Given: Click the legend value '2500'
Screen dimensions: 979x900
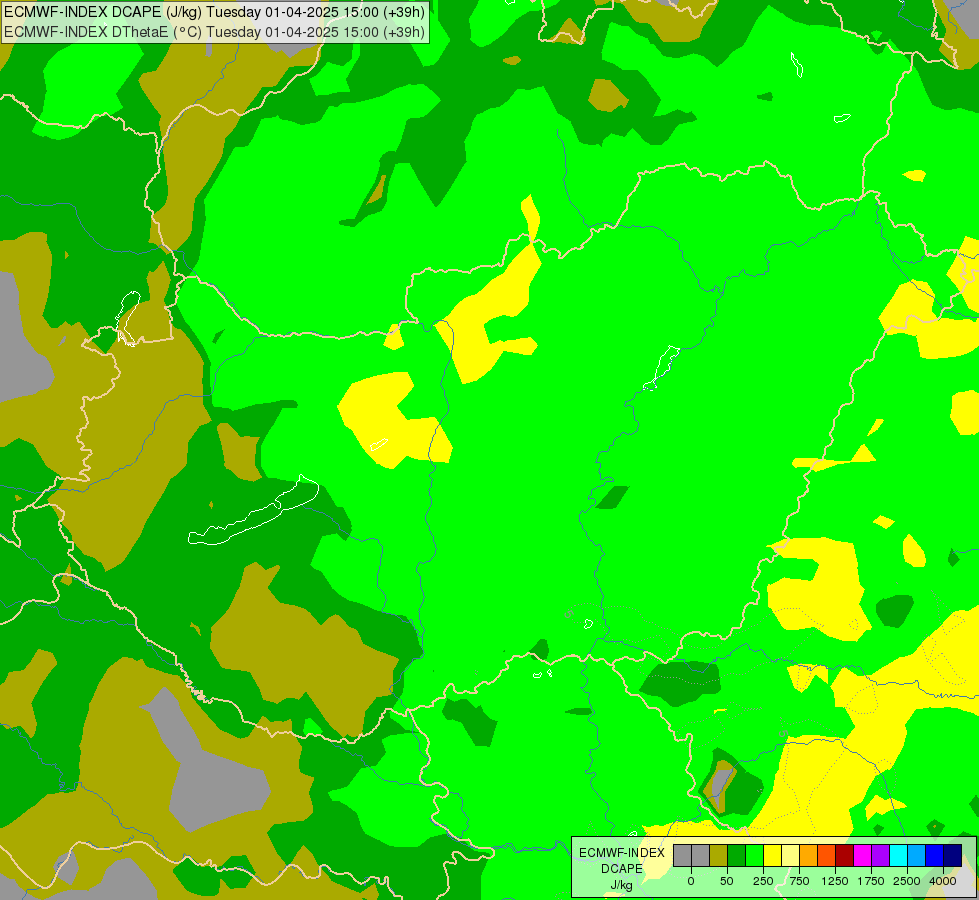Looking at the screenshot, I should (907, 881).
